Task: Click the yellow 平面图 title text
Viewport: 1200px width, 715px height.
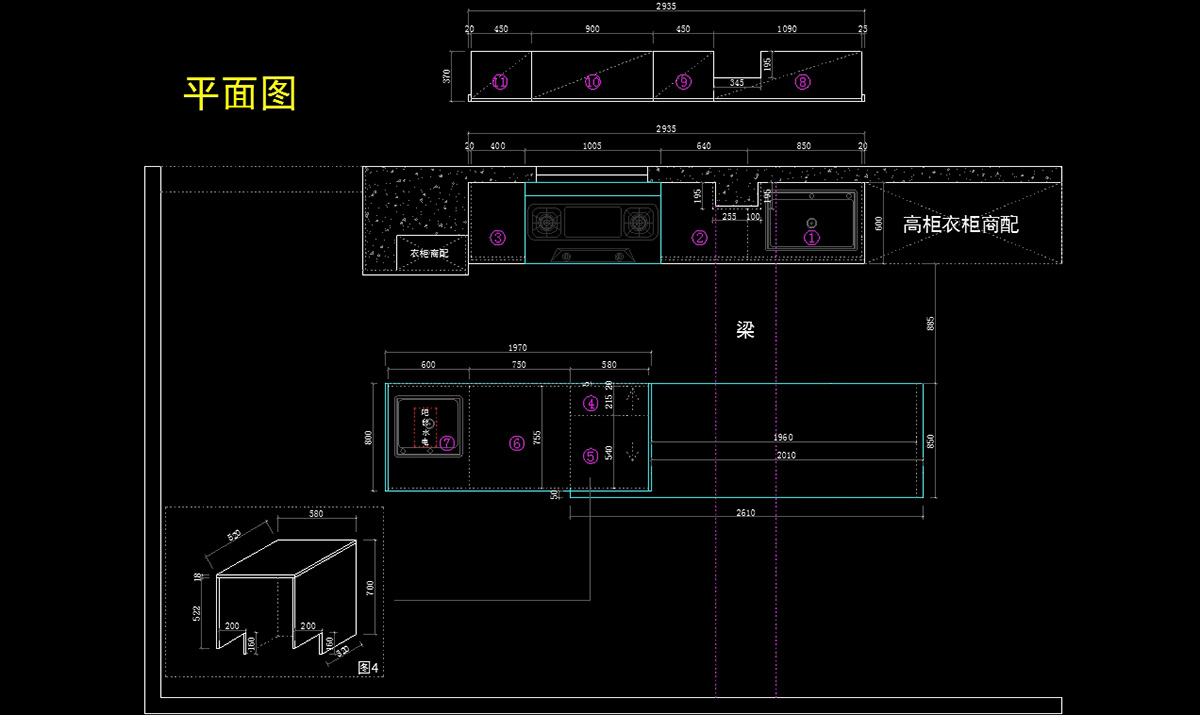Action: 240,93
